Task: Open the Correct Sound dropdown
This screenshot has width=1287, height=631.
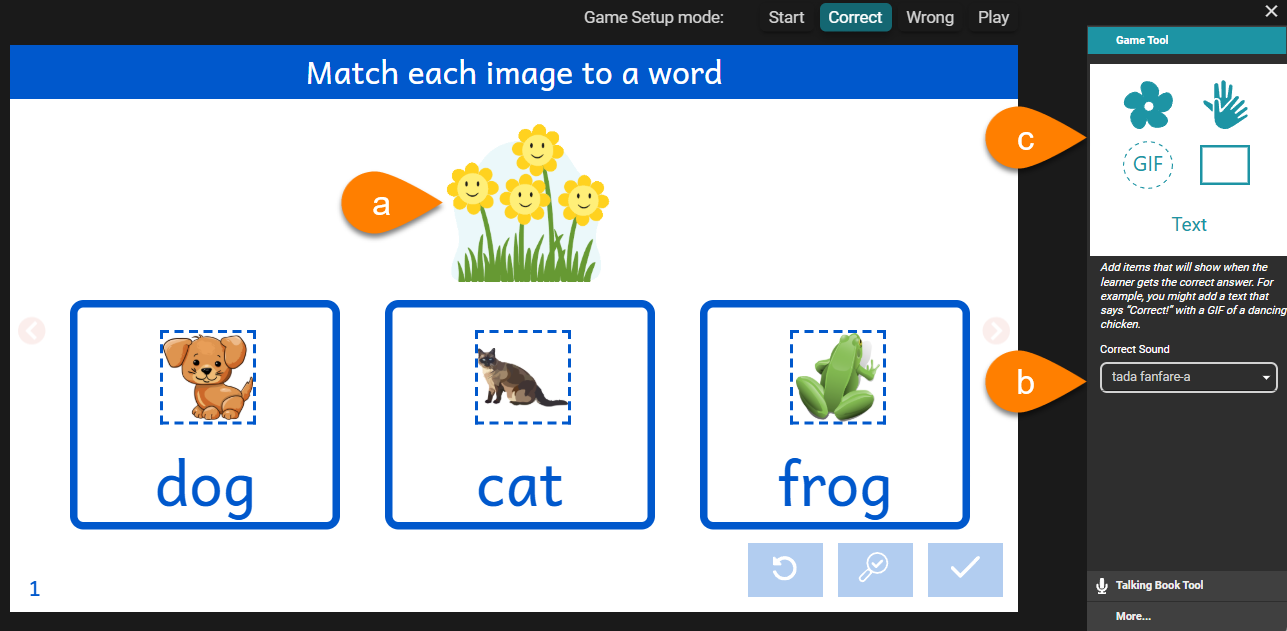Action: [1188, 377]
